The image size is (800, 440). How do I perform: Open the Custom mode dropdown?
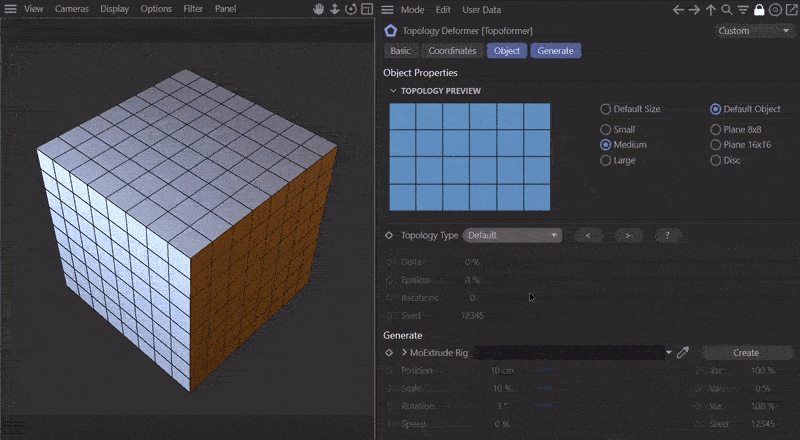pos(754,31)
